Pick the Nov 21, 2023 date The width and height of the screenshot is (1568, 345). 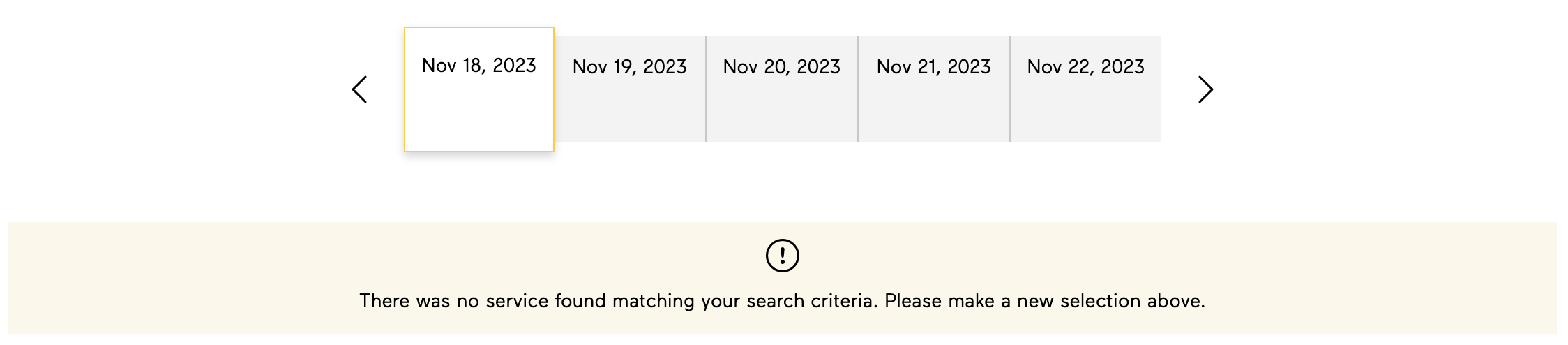(x=934, y=89)
